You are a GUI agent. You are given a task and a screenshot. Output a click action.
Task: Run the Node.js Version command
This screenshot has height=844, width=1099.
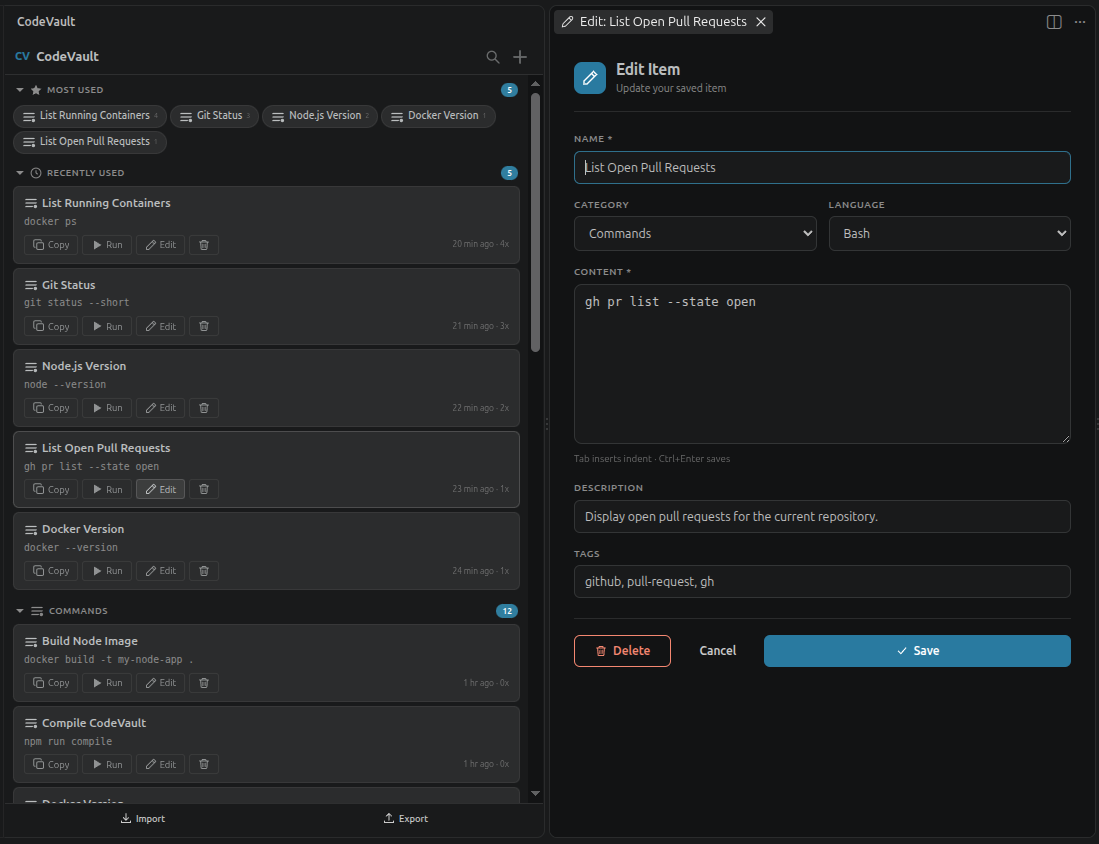[x=107, y=408]
